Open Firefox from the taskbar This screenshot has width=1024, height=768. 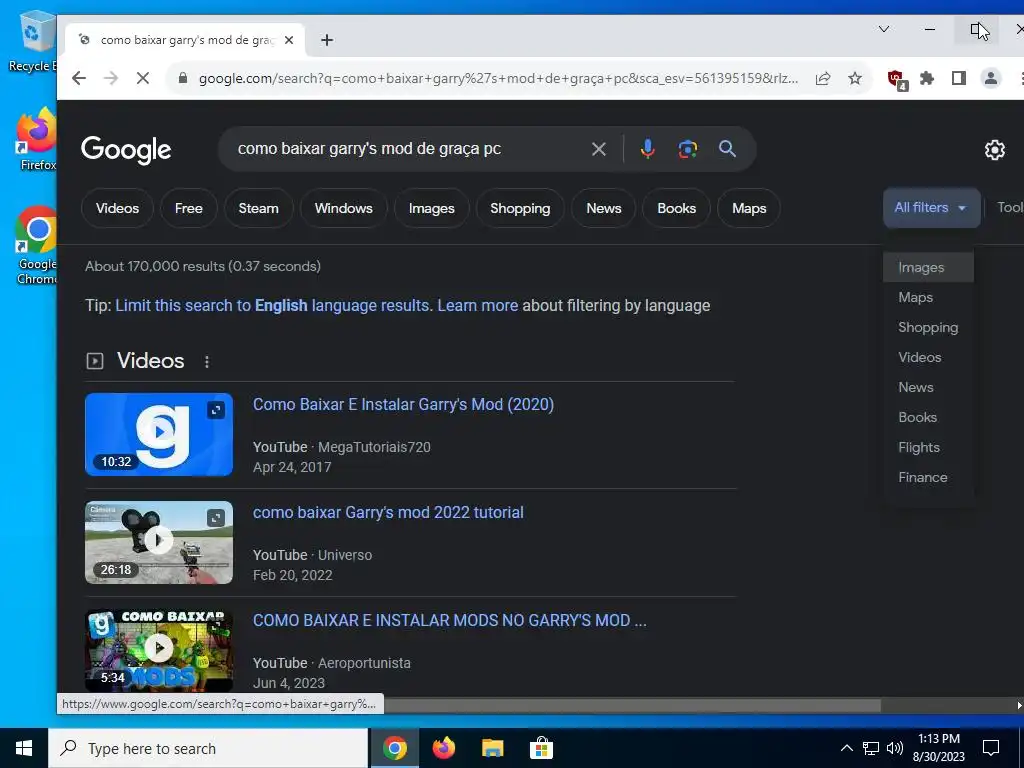point(444,748)
